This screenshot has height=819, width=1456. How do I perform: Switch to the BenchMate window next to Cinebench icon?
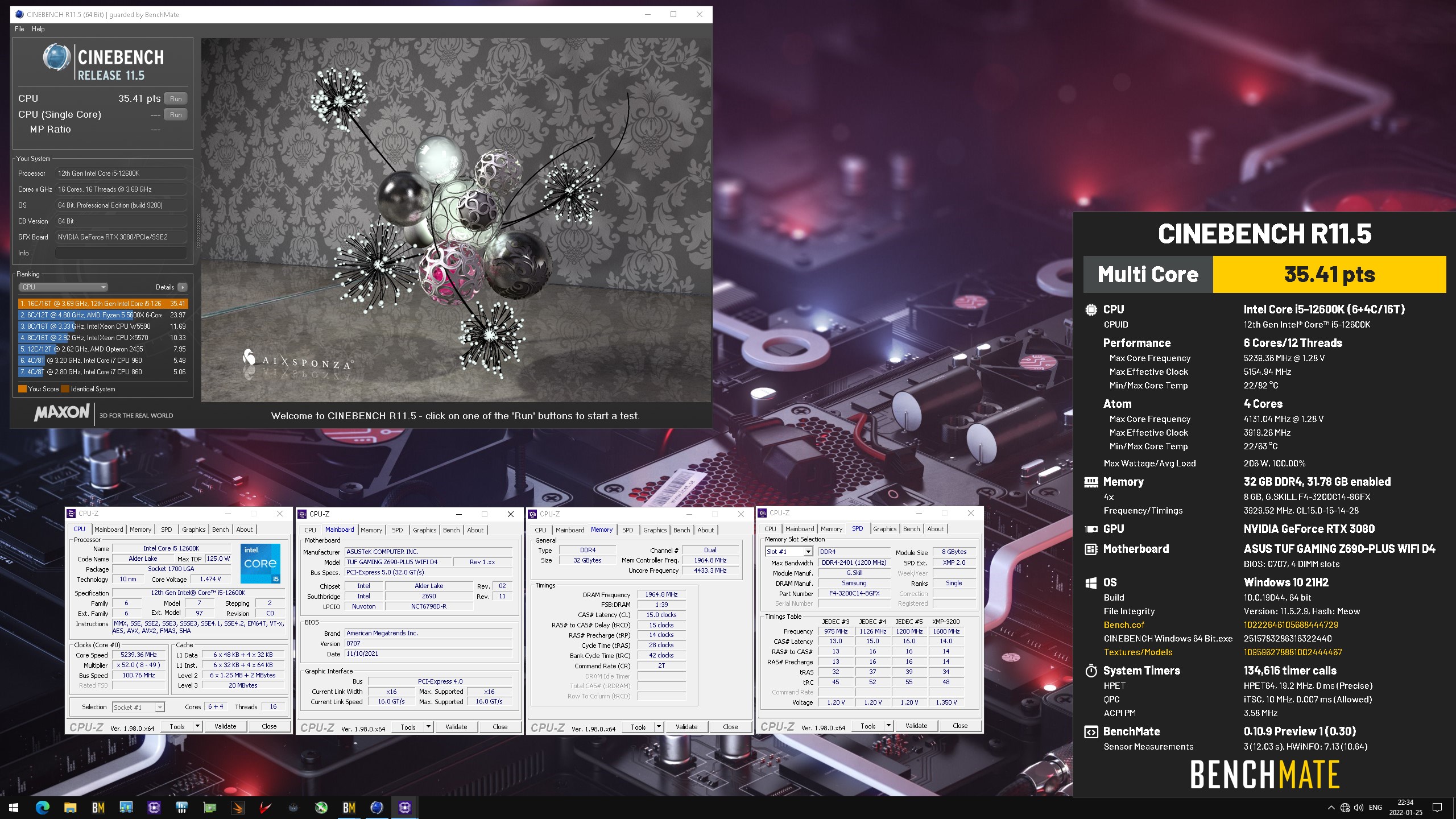click(349, 807)
